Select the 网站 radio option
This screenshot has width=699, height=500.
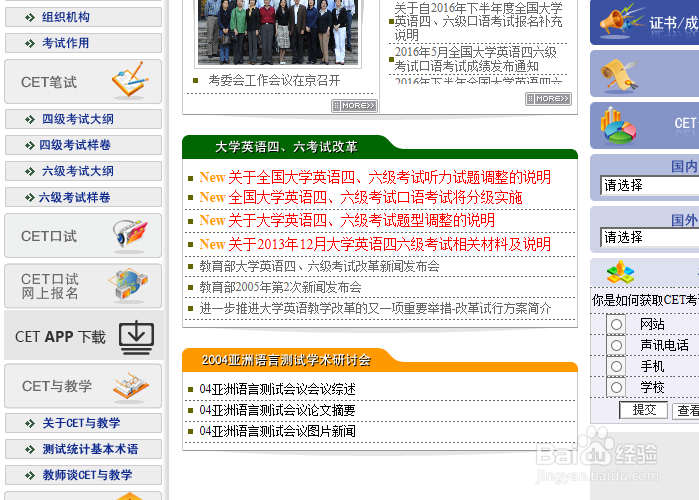[x=617, y=324]
